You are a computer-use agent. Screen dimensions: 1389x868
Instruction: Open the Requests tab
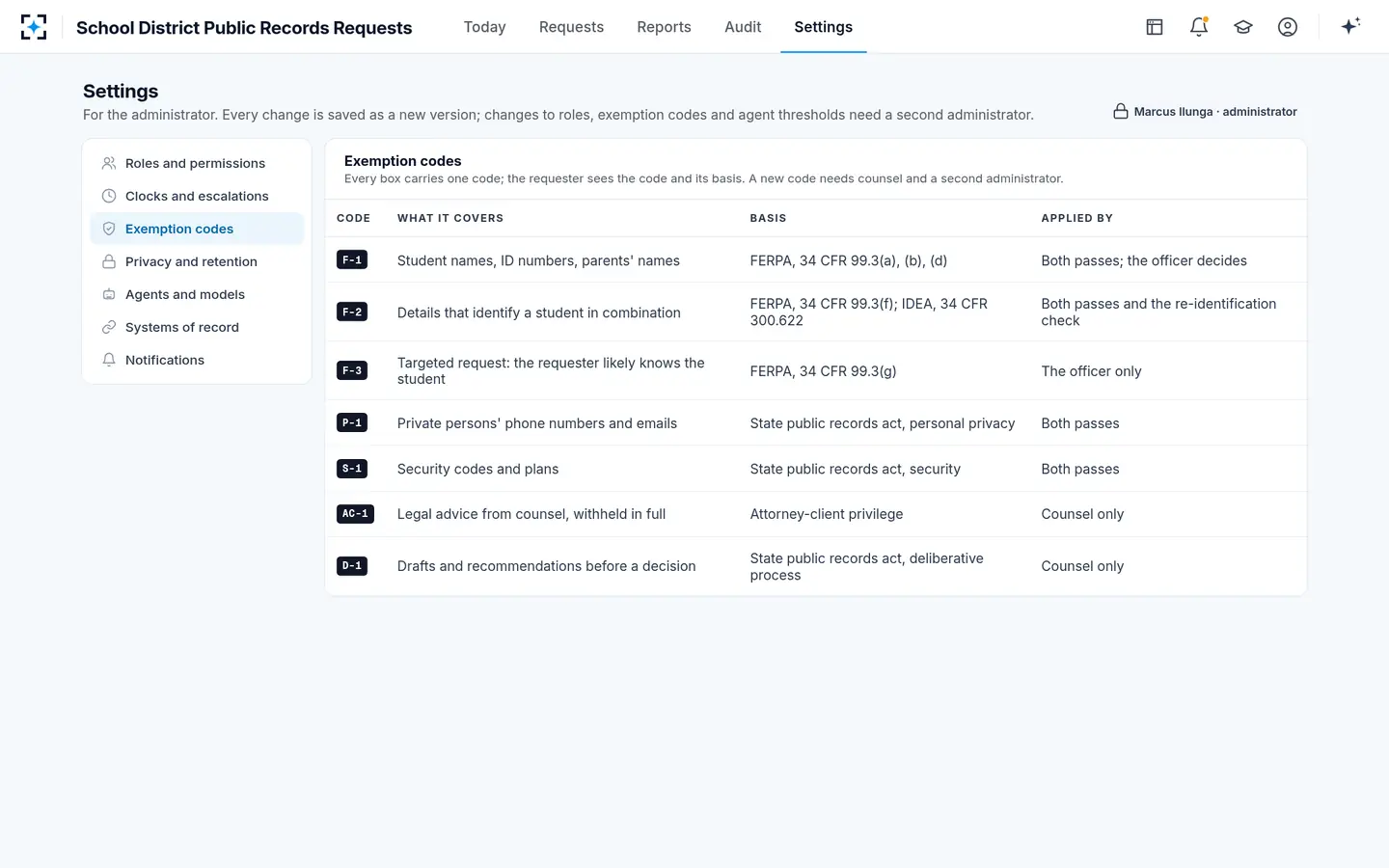(x=571, y=27)
